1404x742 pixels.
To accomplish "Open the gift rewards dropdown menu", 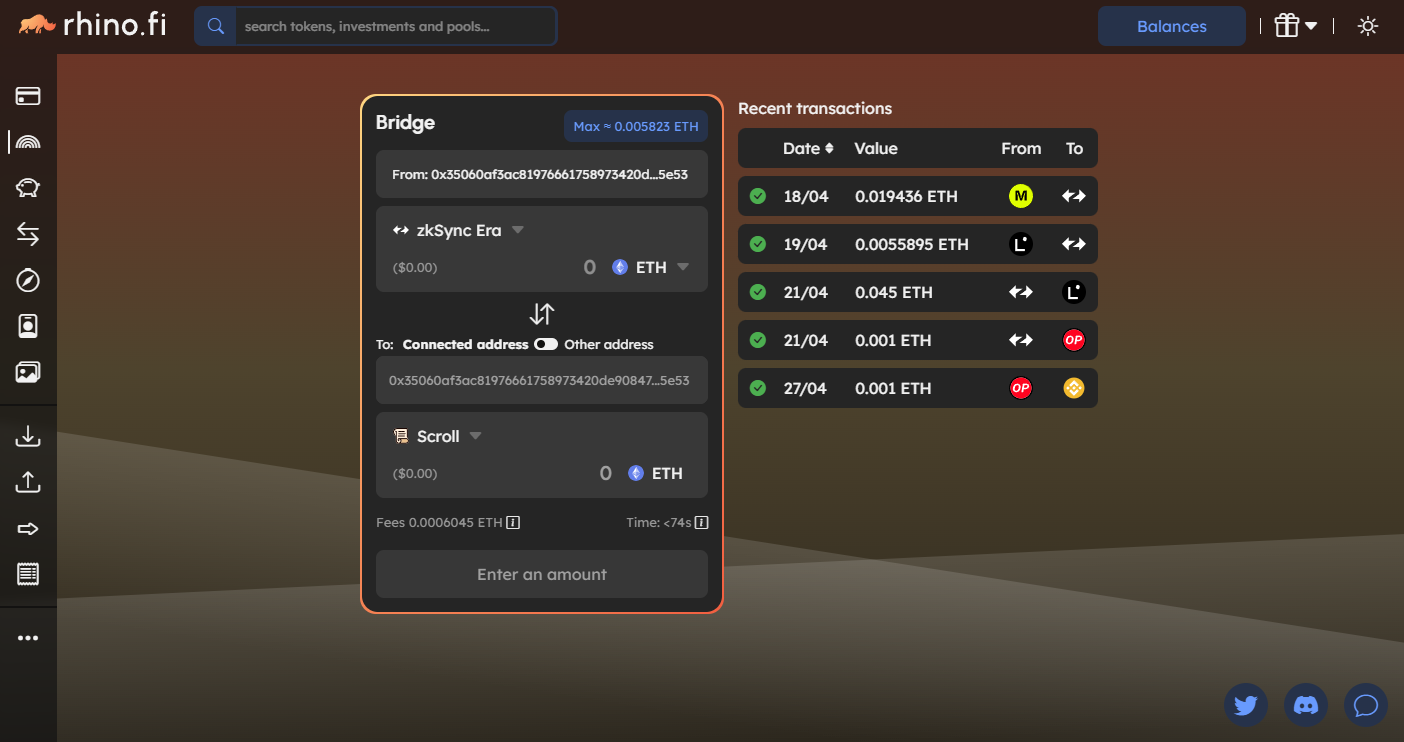I will click(1295, 27).
